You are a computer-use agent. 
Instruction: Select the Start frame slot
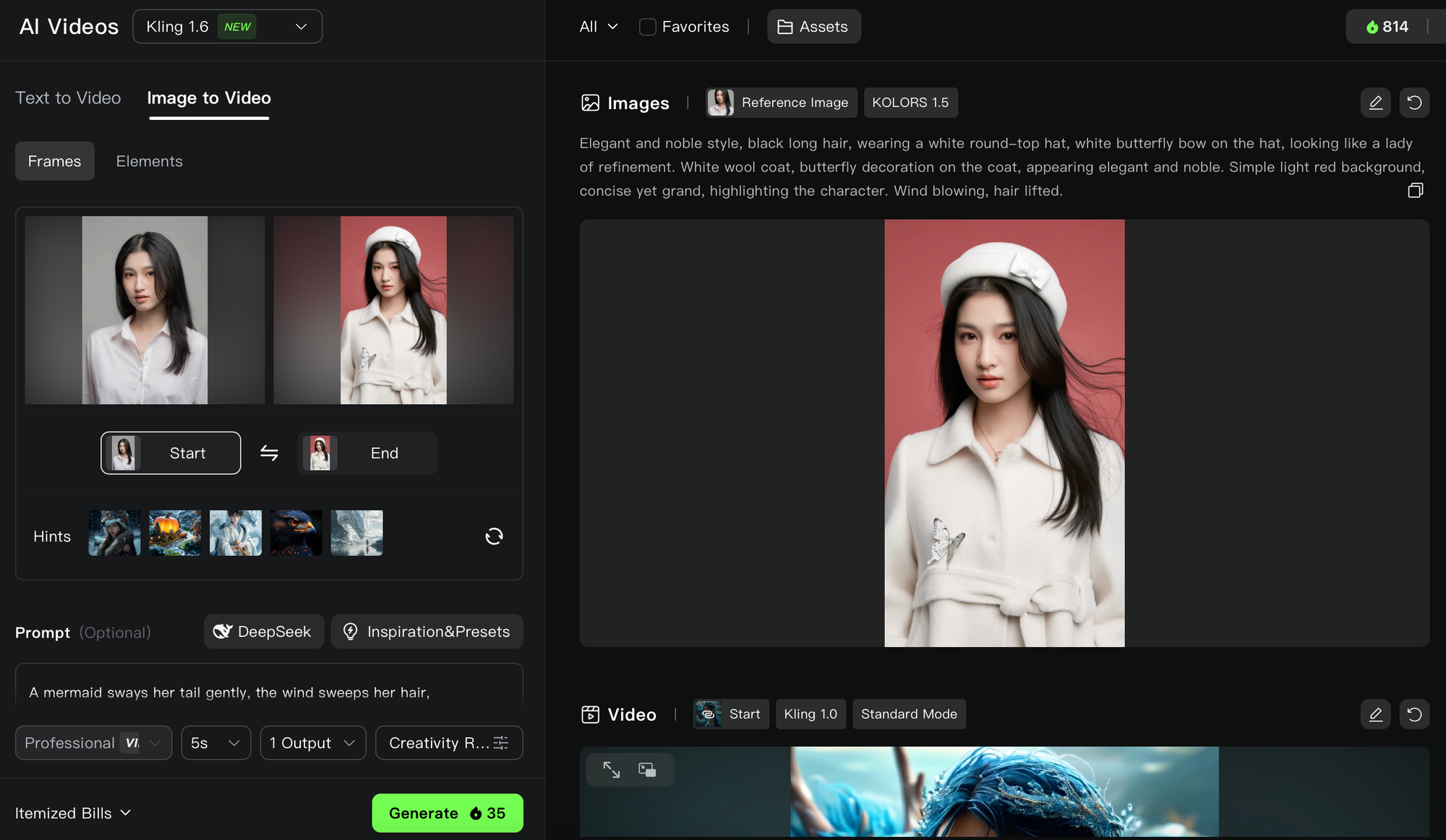pyautogui.click(x=171, y=453)
